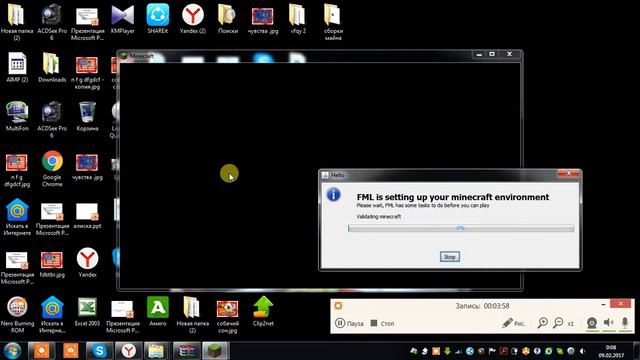The image size is (640, 360).
Task: Open the Yandex (2) desktop shortcut
Action: tap(193, 19)
